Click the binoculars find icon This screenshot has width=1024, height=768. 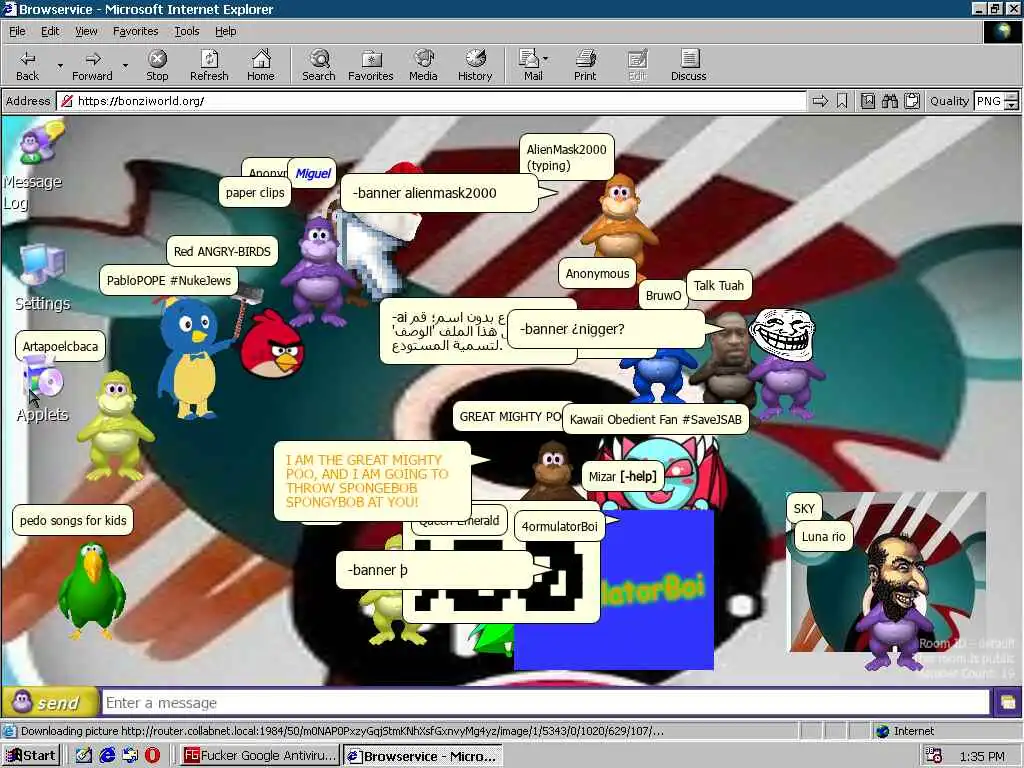890,101
